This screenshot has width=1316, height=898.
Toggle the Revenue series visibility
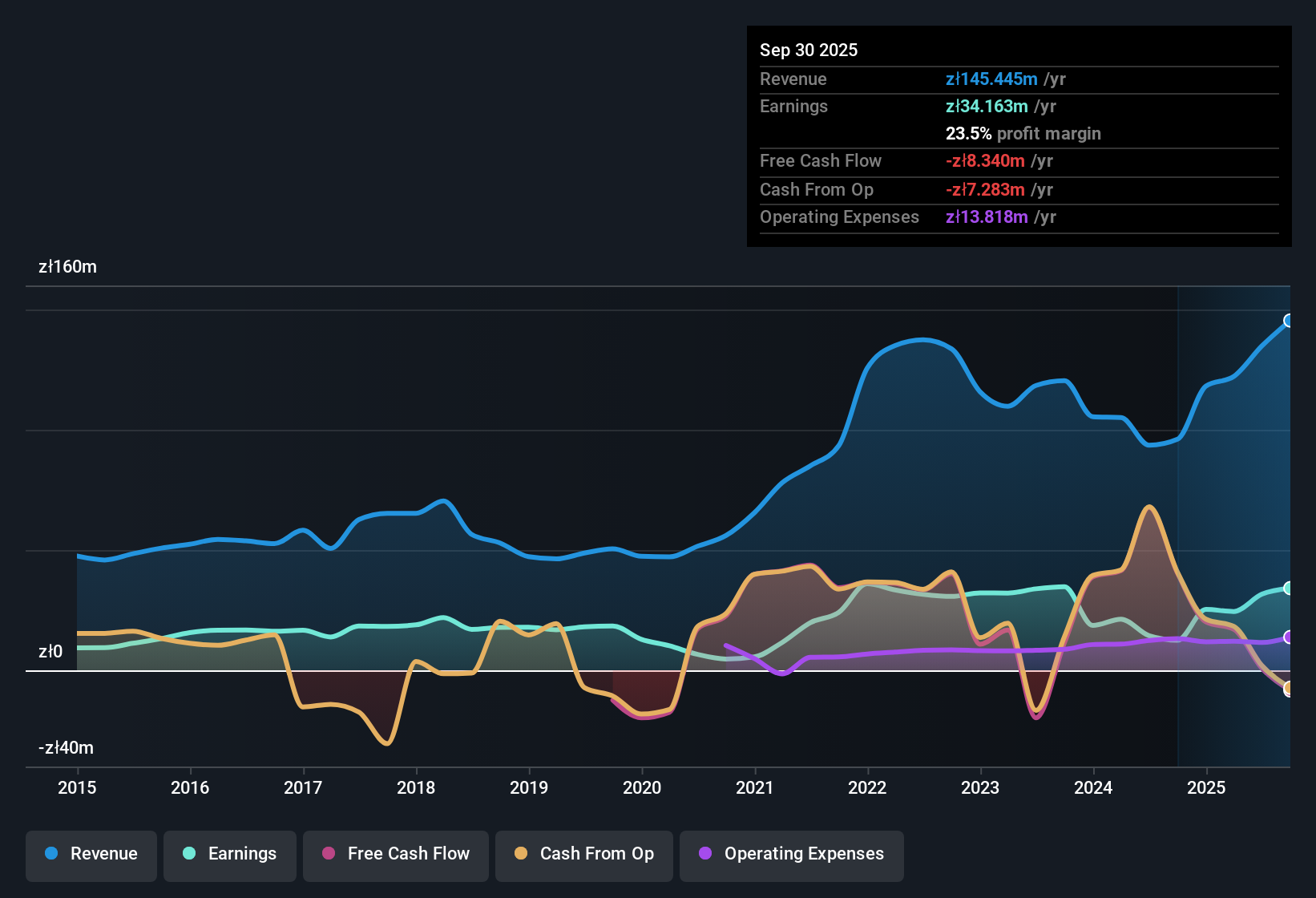click(x=91, y=854)
